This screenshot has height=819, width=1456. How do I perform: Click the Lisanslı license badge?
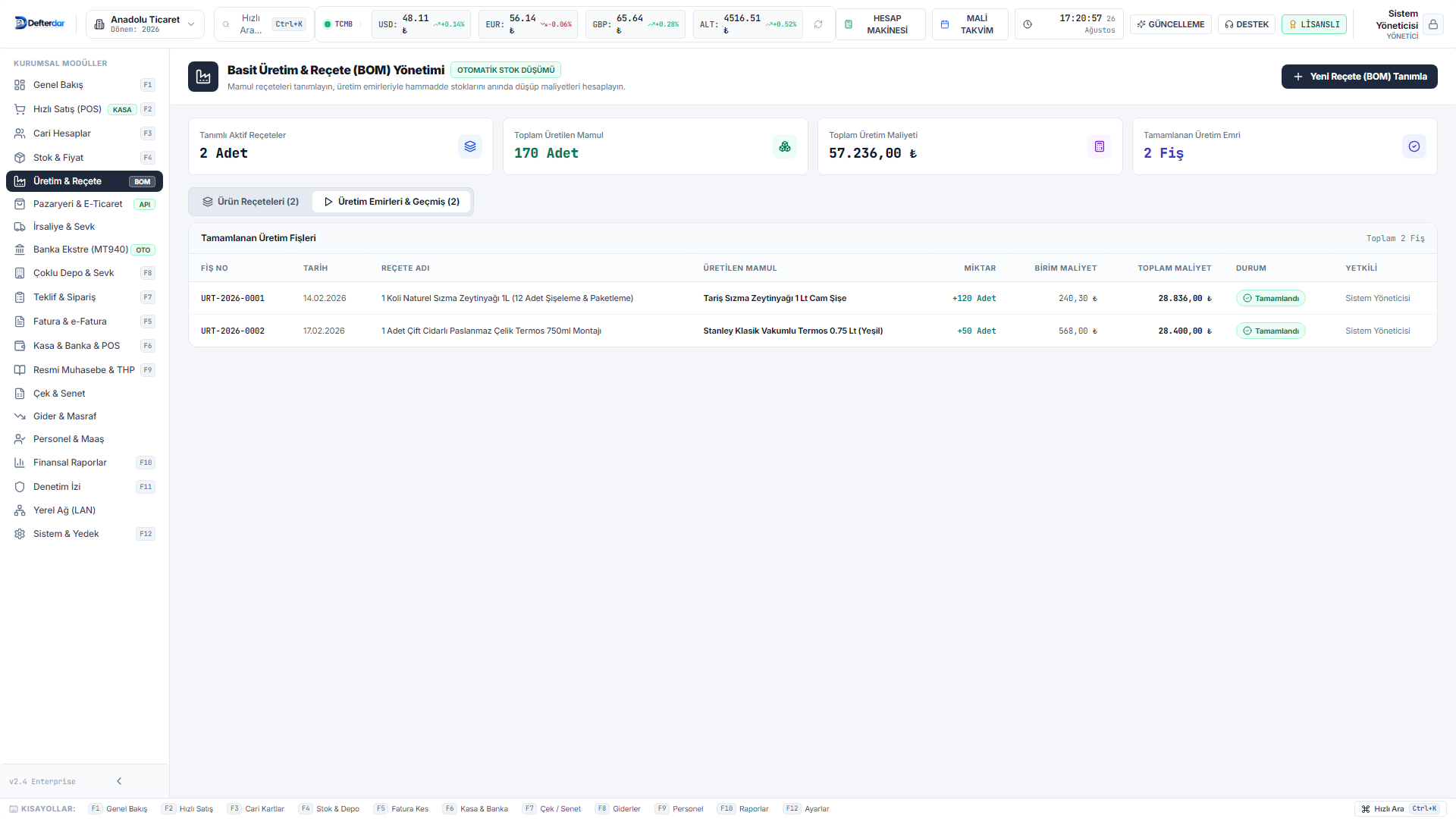coord(1313,24)
